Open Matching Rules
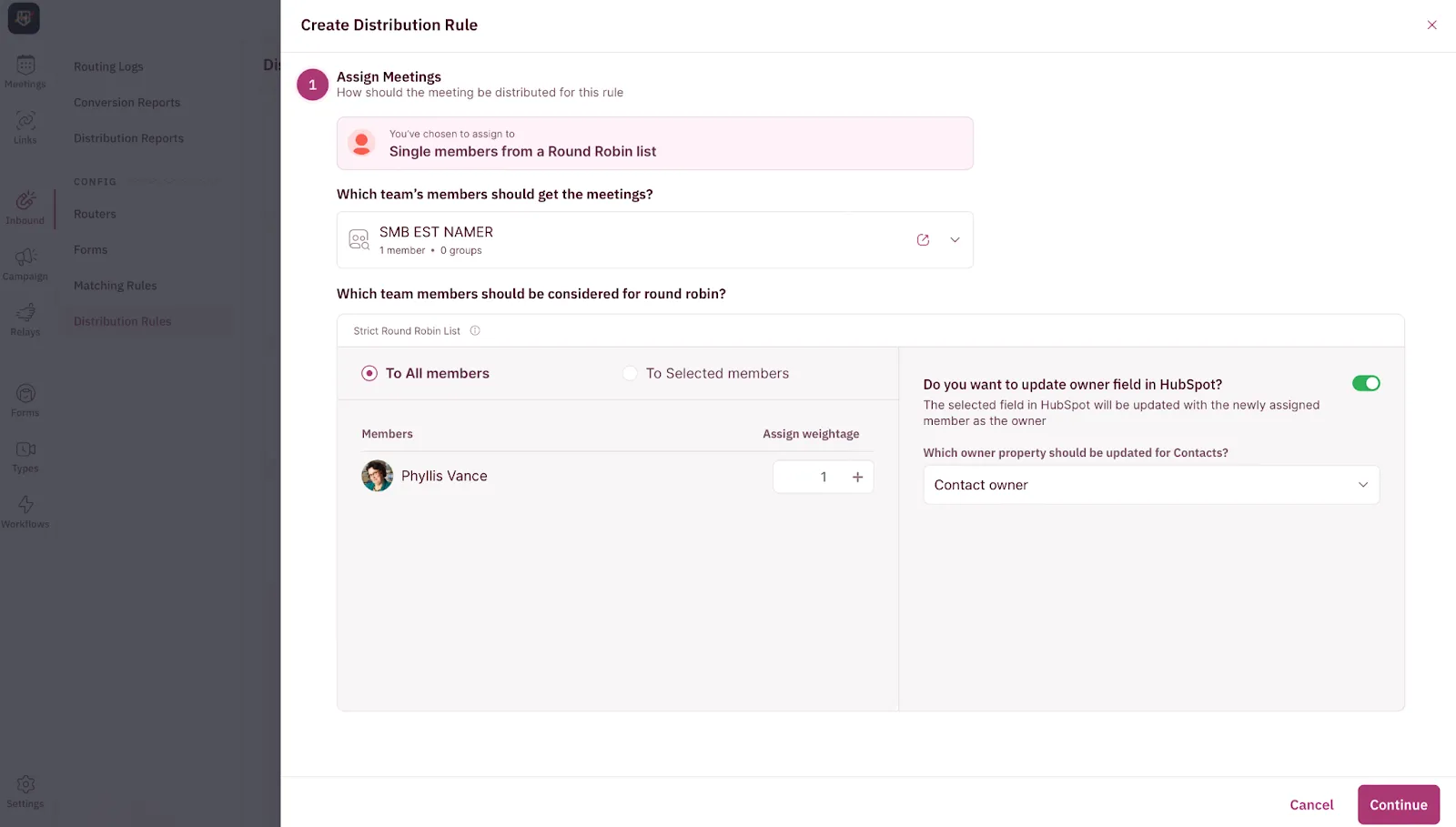This screenshot has height=827, width=1456. 115,286
